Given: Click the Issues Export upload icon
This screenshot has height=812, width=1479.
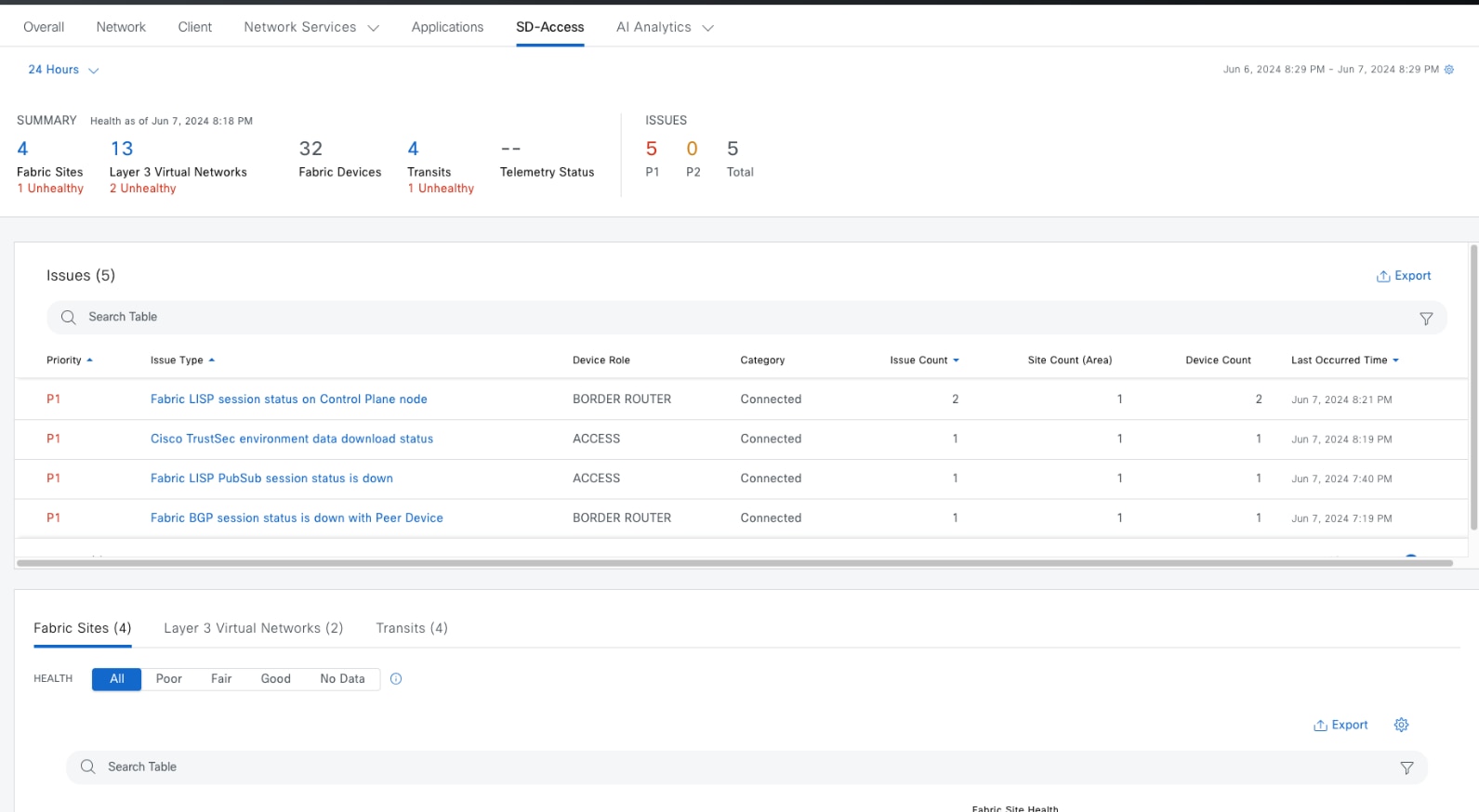Looking at the screenshot, I should tap(1383, 276).
